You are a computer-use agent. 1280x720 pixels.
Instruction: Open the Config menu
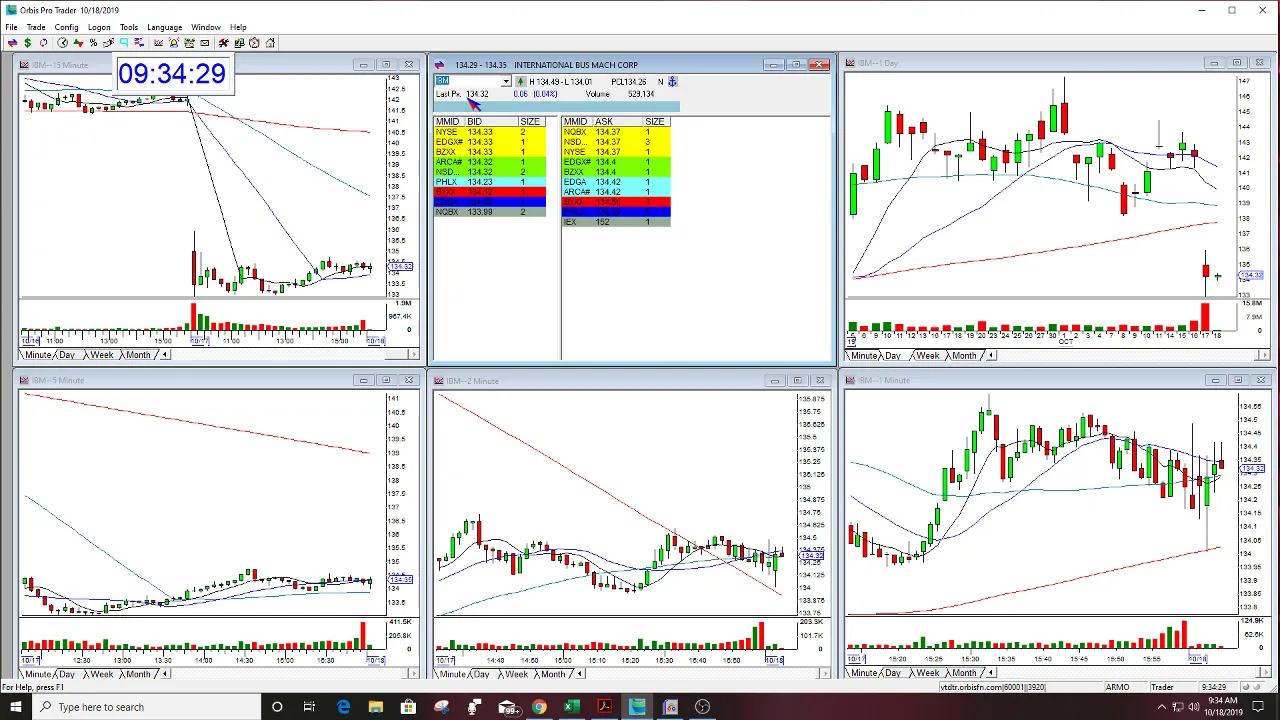[66, 27]
